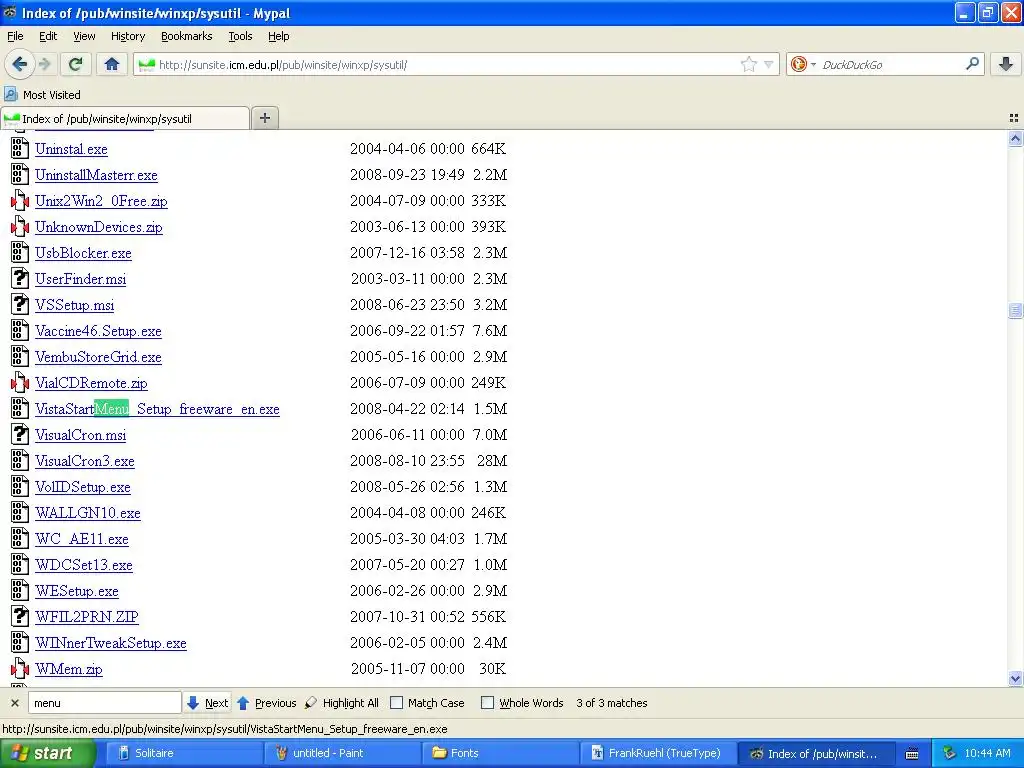Open the WC_AE11.exe link
Viewport: 1024px width, 768px height.
82,539
